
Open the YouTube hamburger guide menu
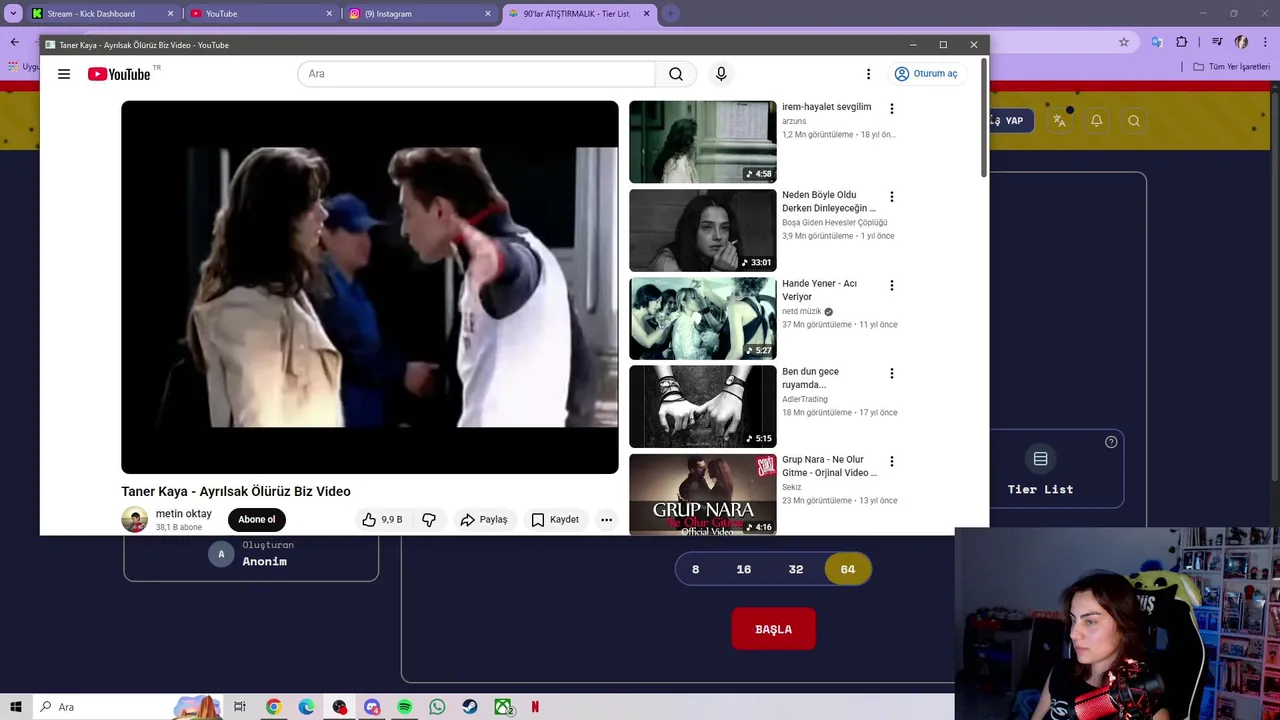(x=64, y=74)
